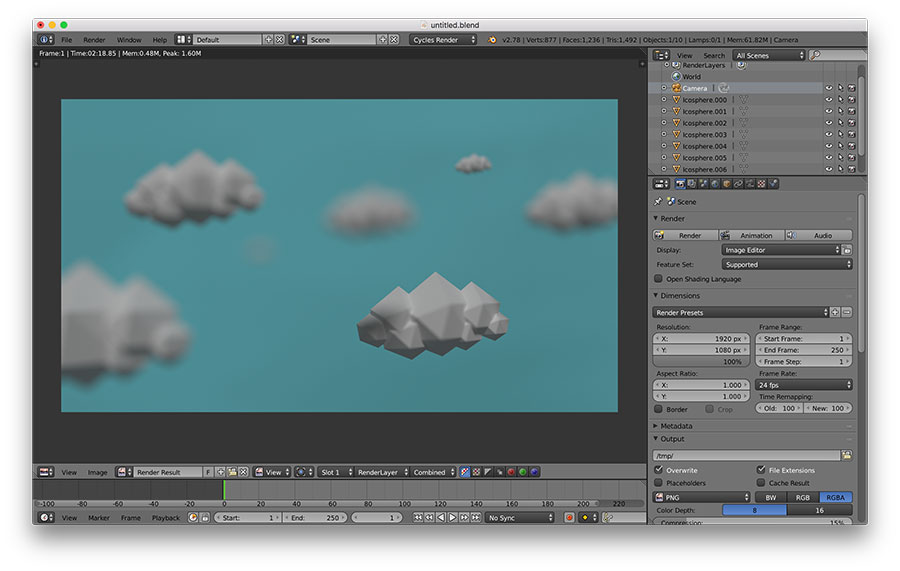Toggle the File Extensions checkbox
Screen dimensions: 900x571
pyautogui.click(x=761, y=469)
